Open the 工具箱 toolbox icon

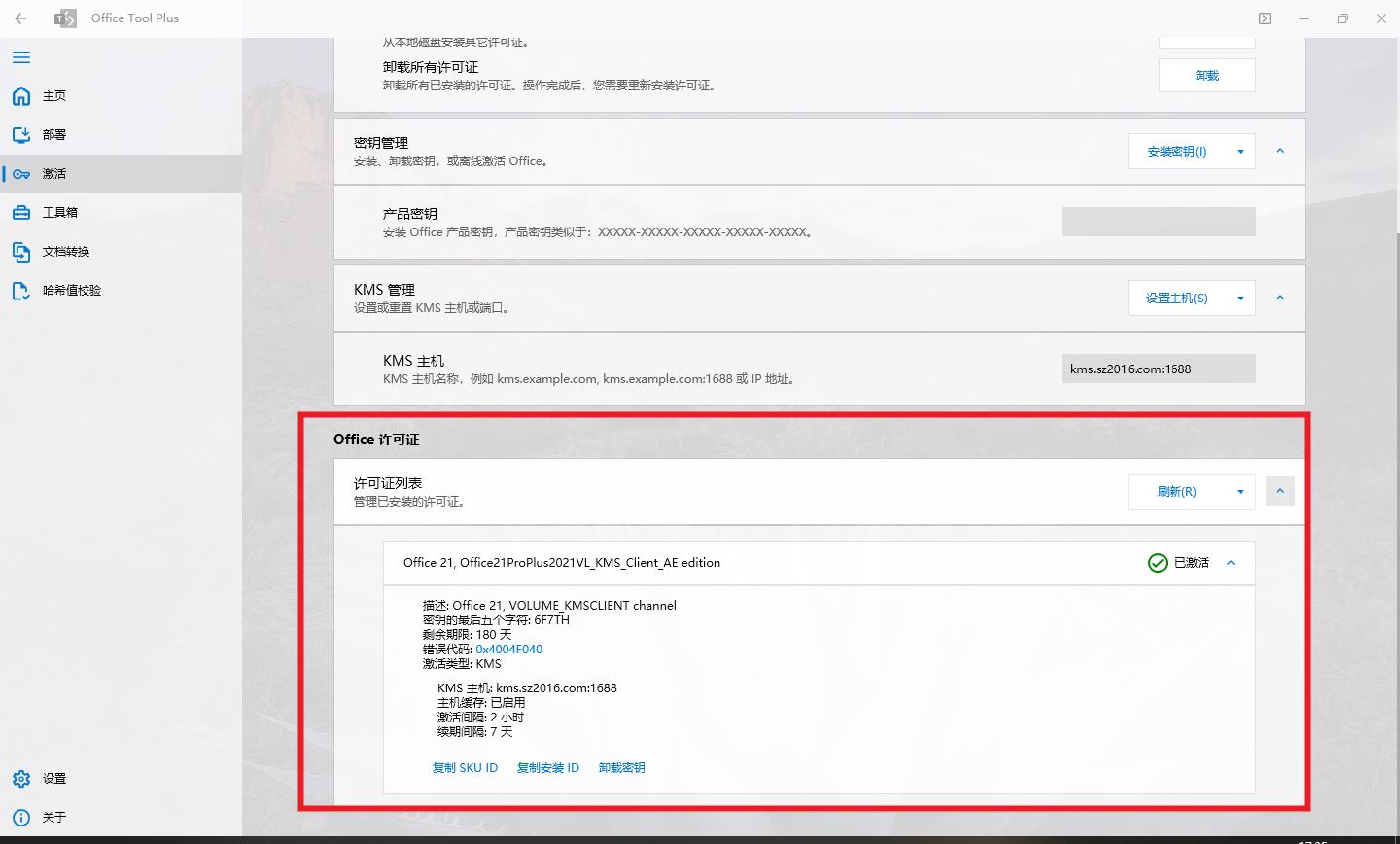coord(20,212)
